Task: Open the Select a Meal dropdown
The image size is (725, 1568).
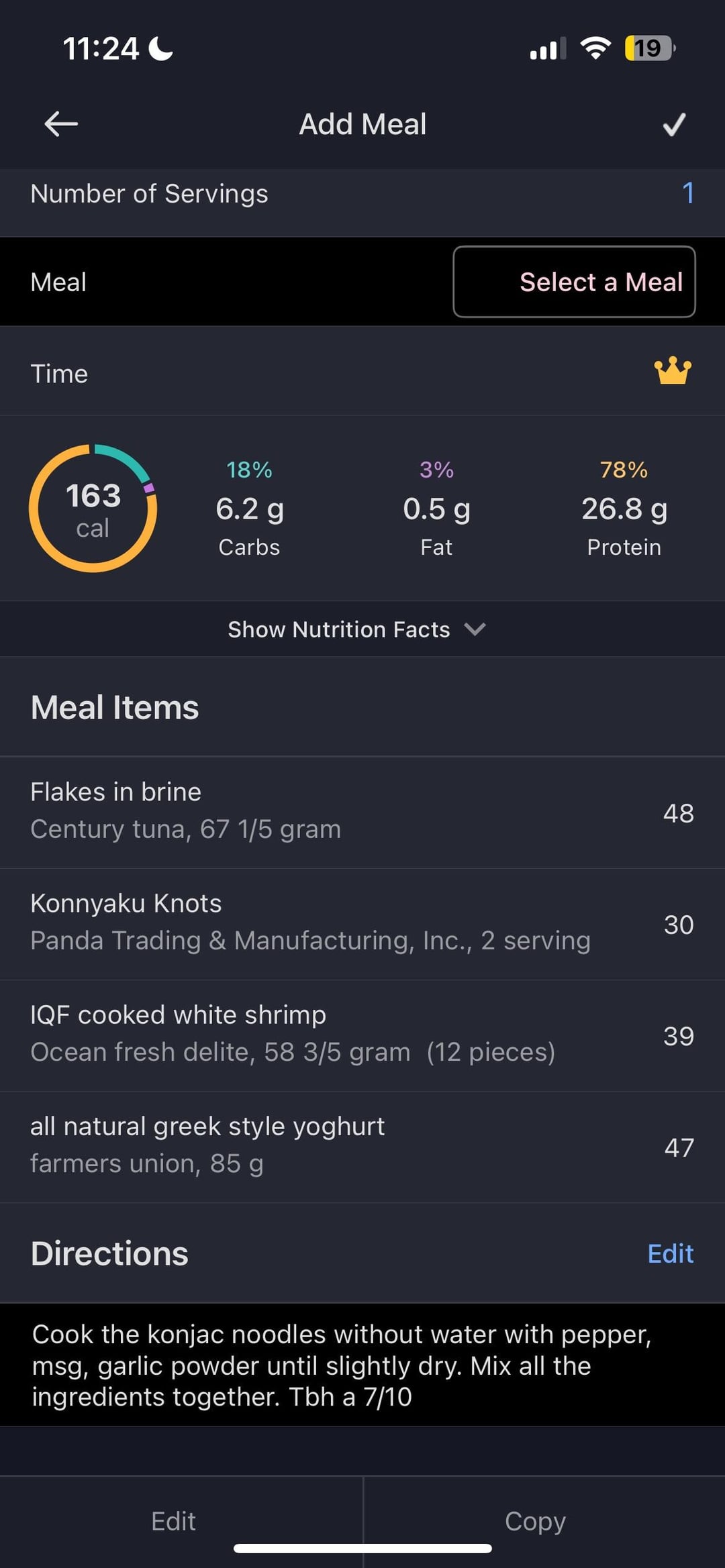Action: tap(574, 282)
